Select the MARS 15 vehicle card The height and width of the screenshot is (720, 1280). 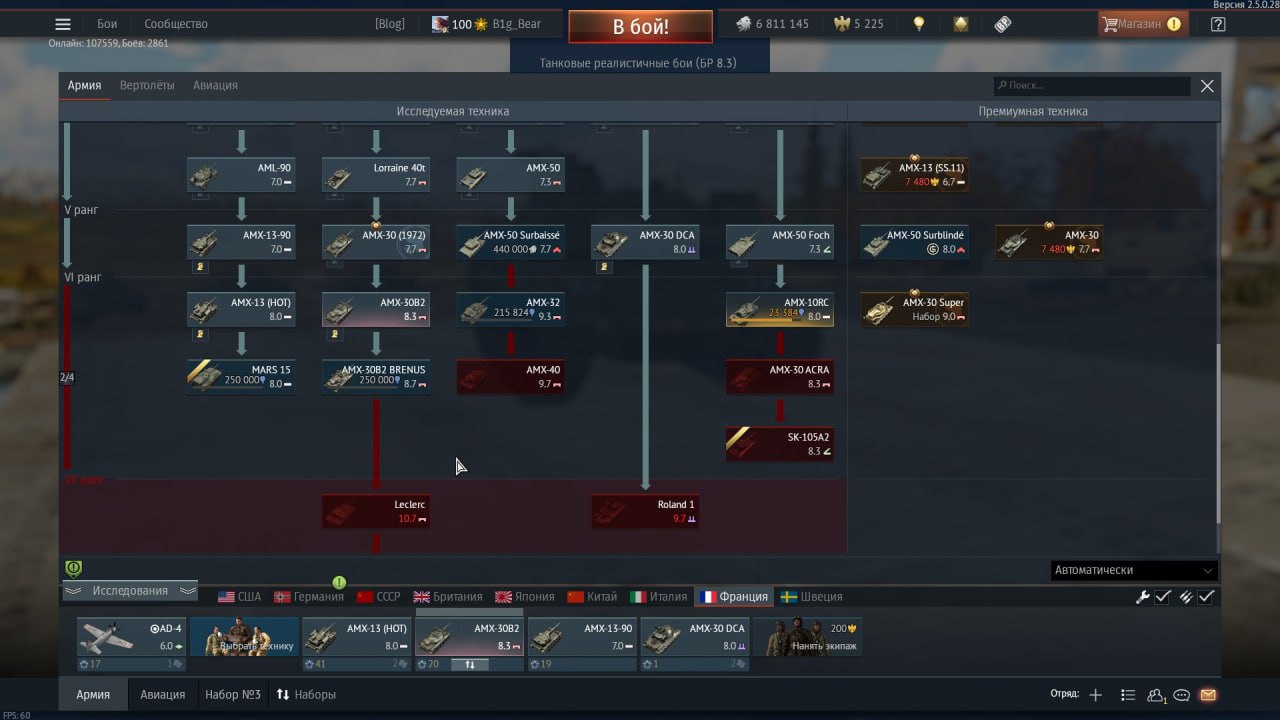241,376
